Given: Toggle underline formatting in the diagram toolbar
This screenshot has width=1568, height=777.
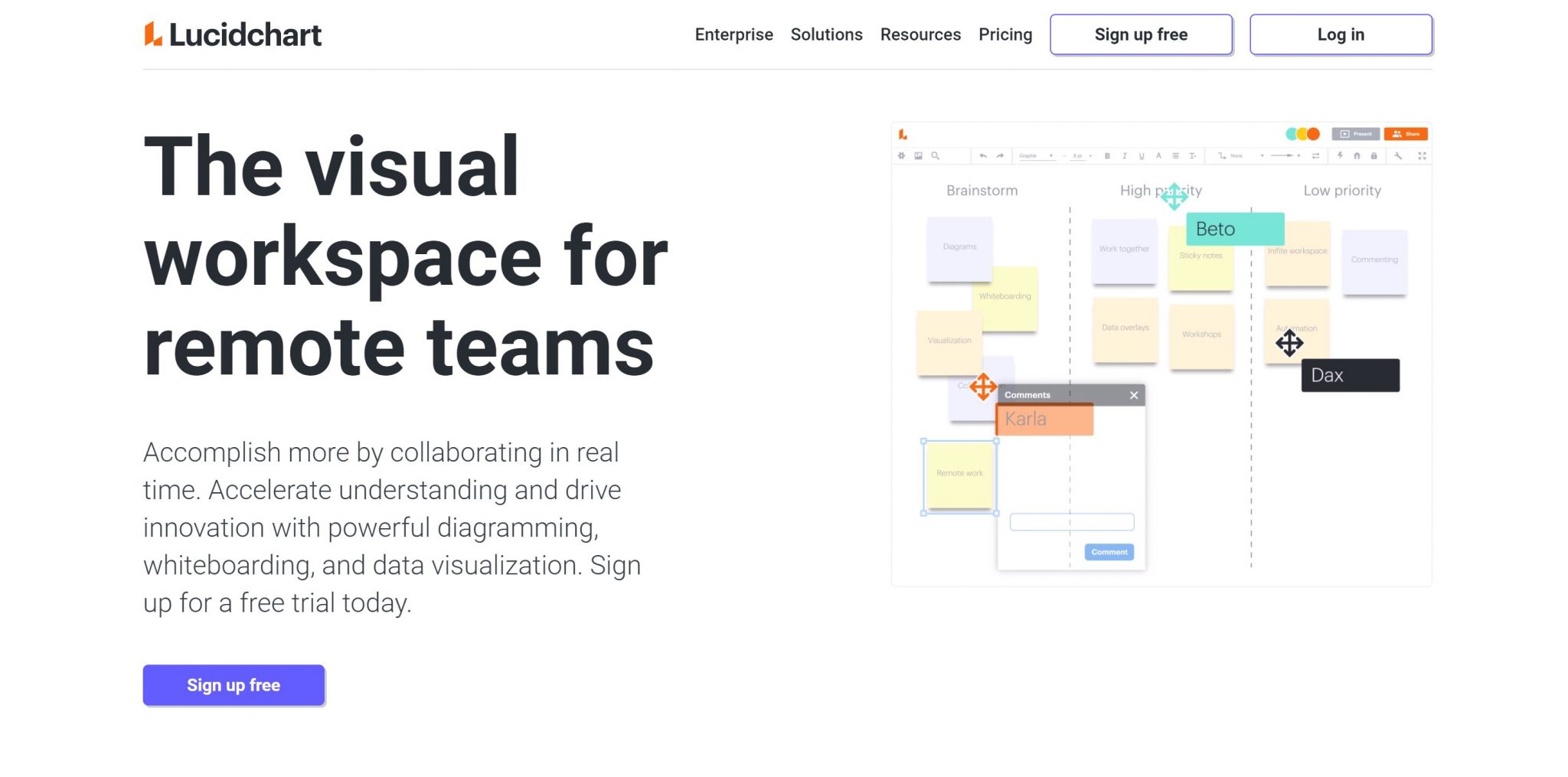Looking at the screenshot, I should [1141, 155].
